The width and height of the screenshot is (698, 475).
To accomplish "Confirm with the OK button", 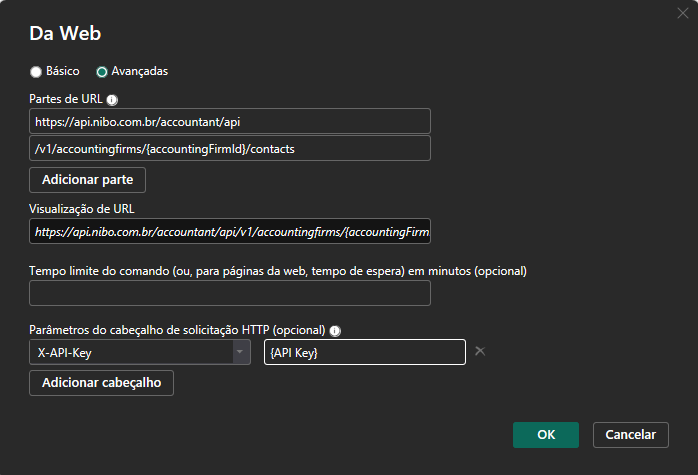I will point(546,435).
